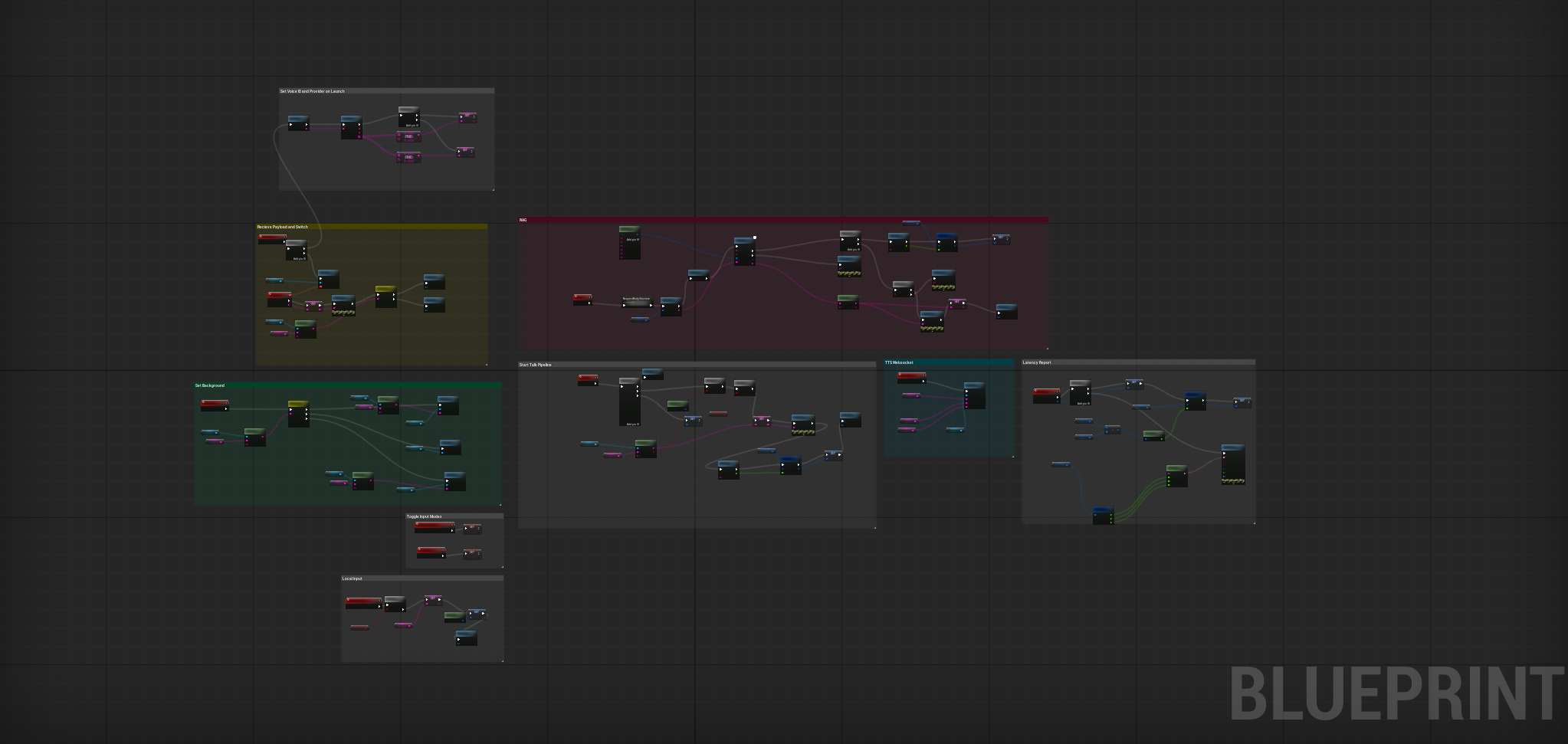Select the 'Latency Report' comment title

(x=1037, y=362)
